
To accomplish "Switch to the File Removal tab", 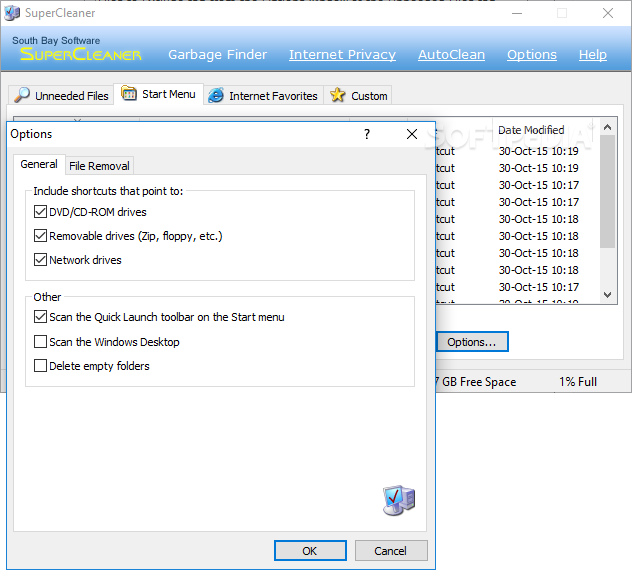I will pyautogui.click(x=99, y=166).
